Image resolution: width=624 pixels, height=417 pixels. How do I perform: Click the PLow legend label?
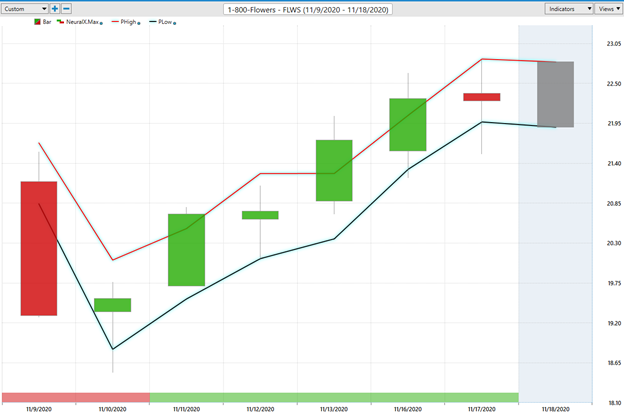coord(165,22)
